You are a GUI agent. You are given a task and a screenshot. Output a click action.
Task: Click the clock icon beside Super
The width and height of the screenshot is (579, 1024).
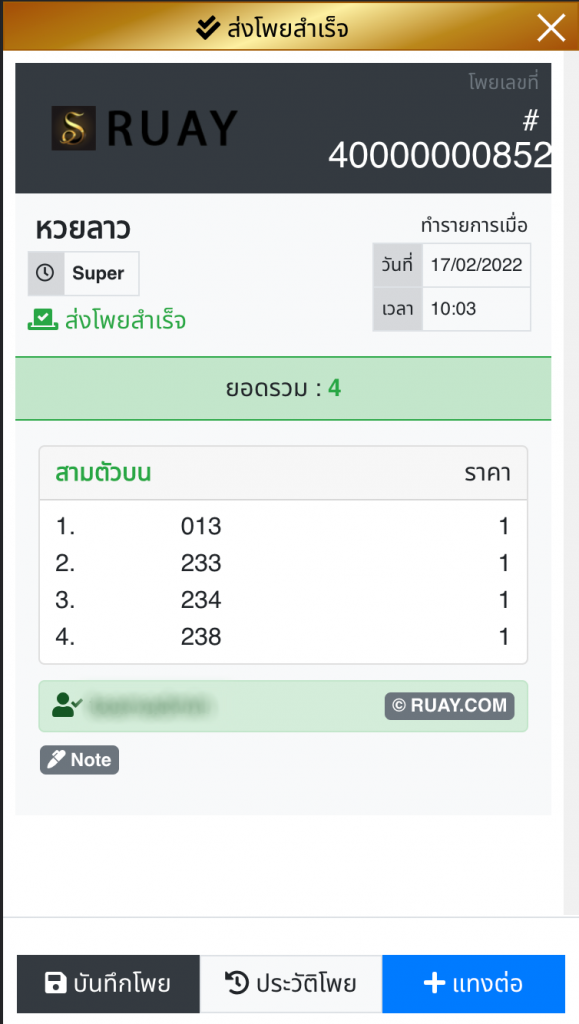45,273
